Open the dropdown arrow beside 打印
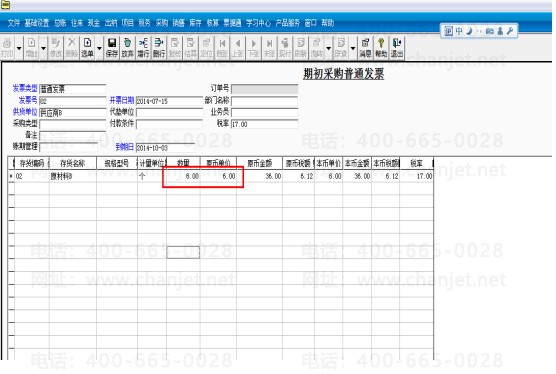 19,48
